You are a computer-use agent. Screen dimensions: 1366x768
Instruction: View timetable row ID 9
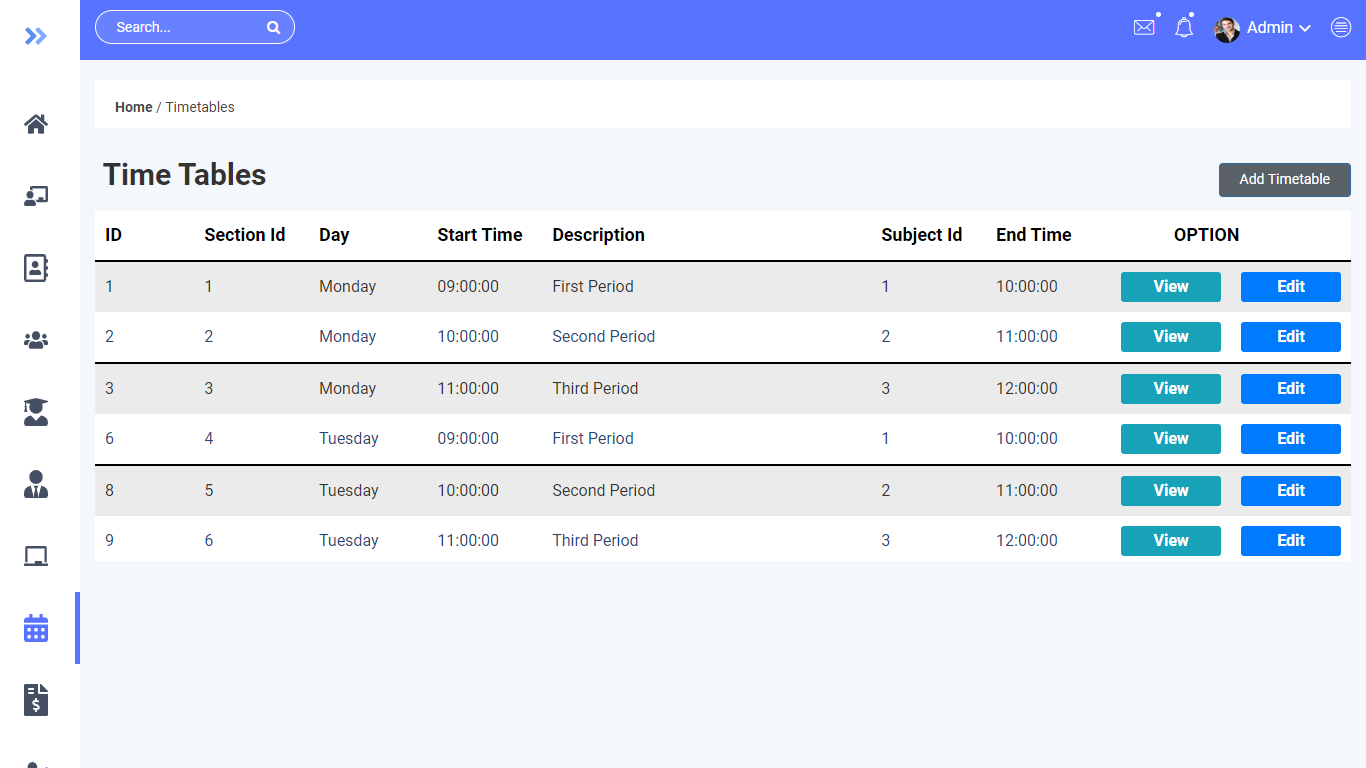pos(1171,541)
